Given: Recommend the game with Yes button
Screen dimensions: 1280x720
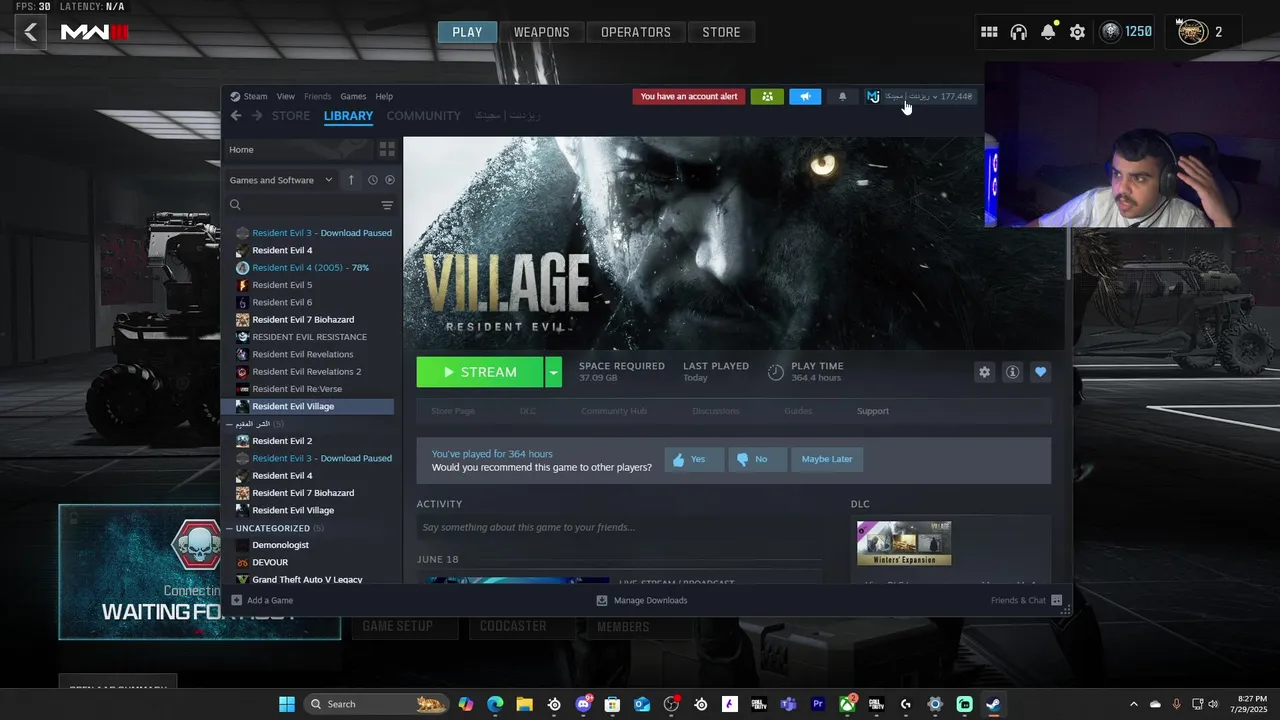Looking at the screenshot, I should coord(694,459).
